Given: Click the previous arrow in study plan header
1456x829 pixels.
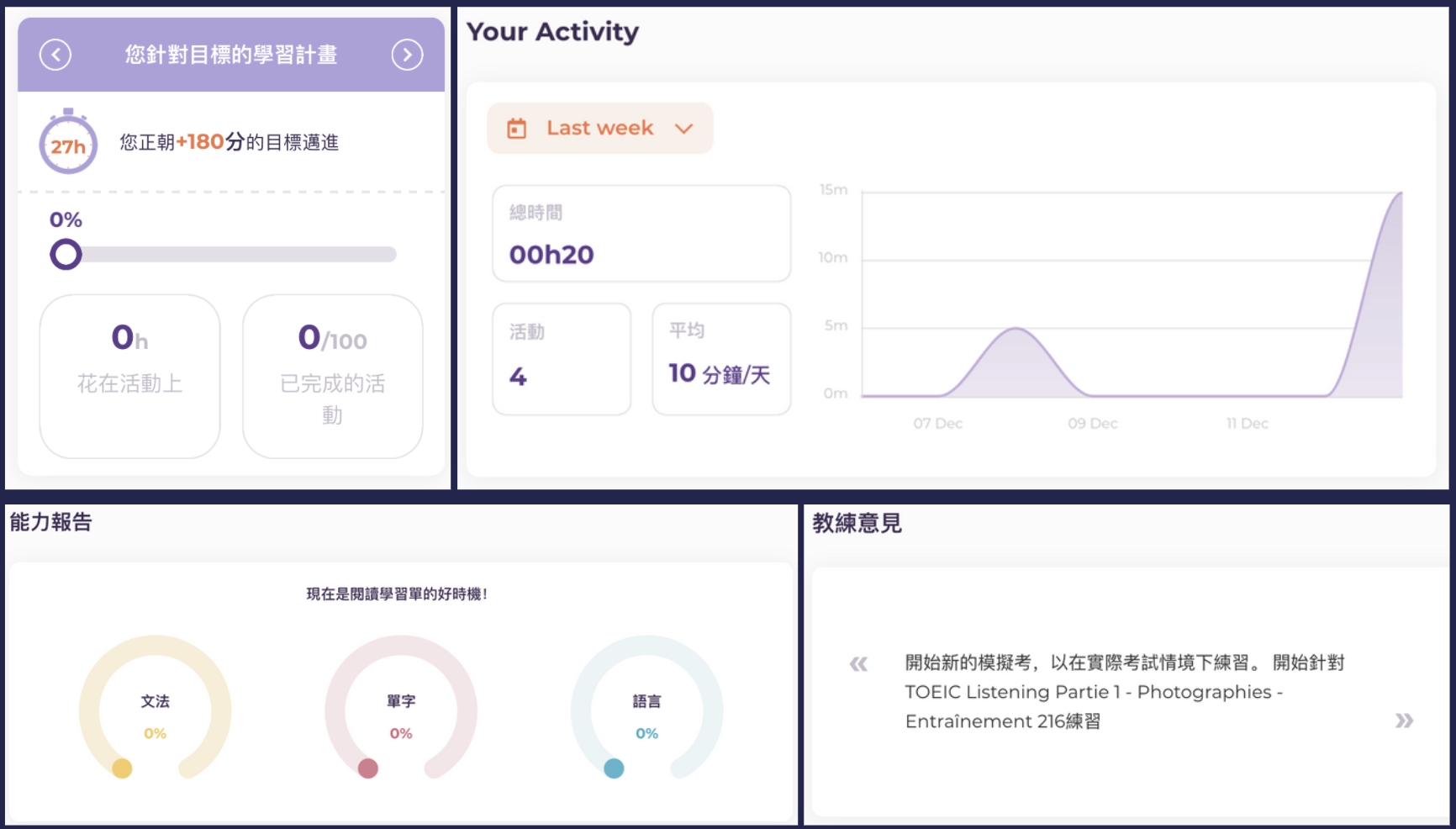Looking at the screenshot, I should (55, 55).
